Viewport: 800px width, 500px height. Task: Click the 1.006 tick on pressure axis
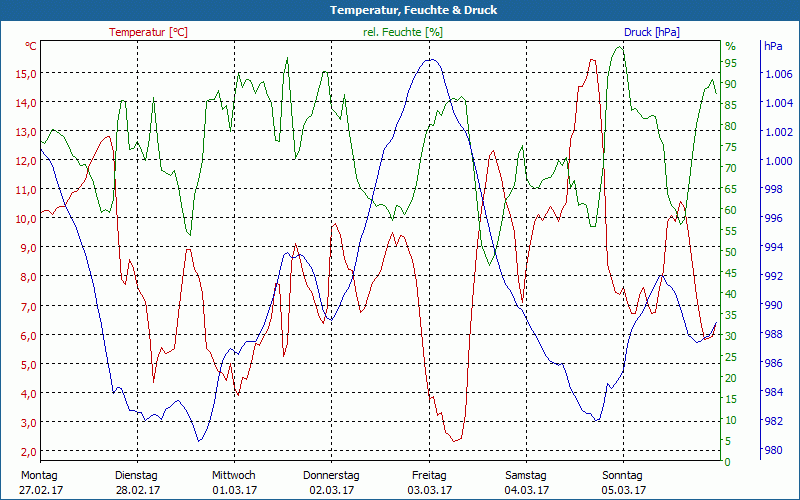(778, 74)
